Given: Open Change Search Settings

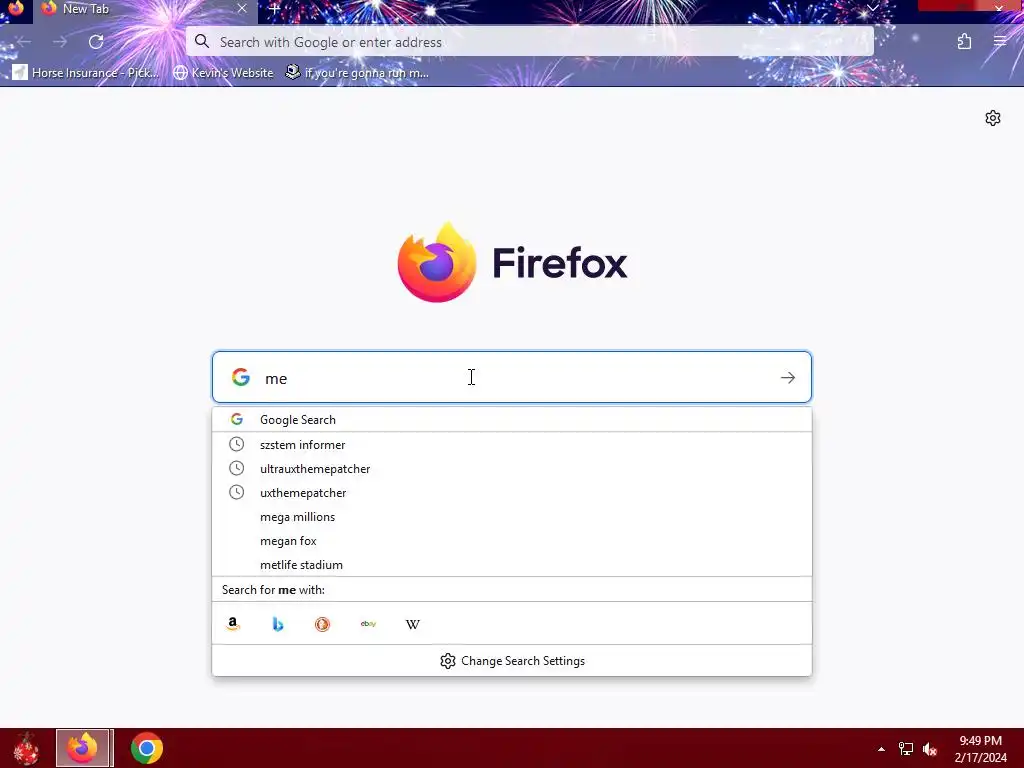Looking at the screenshot, I should pyautogui.click(x=512, y=661).
